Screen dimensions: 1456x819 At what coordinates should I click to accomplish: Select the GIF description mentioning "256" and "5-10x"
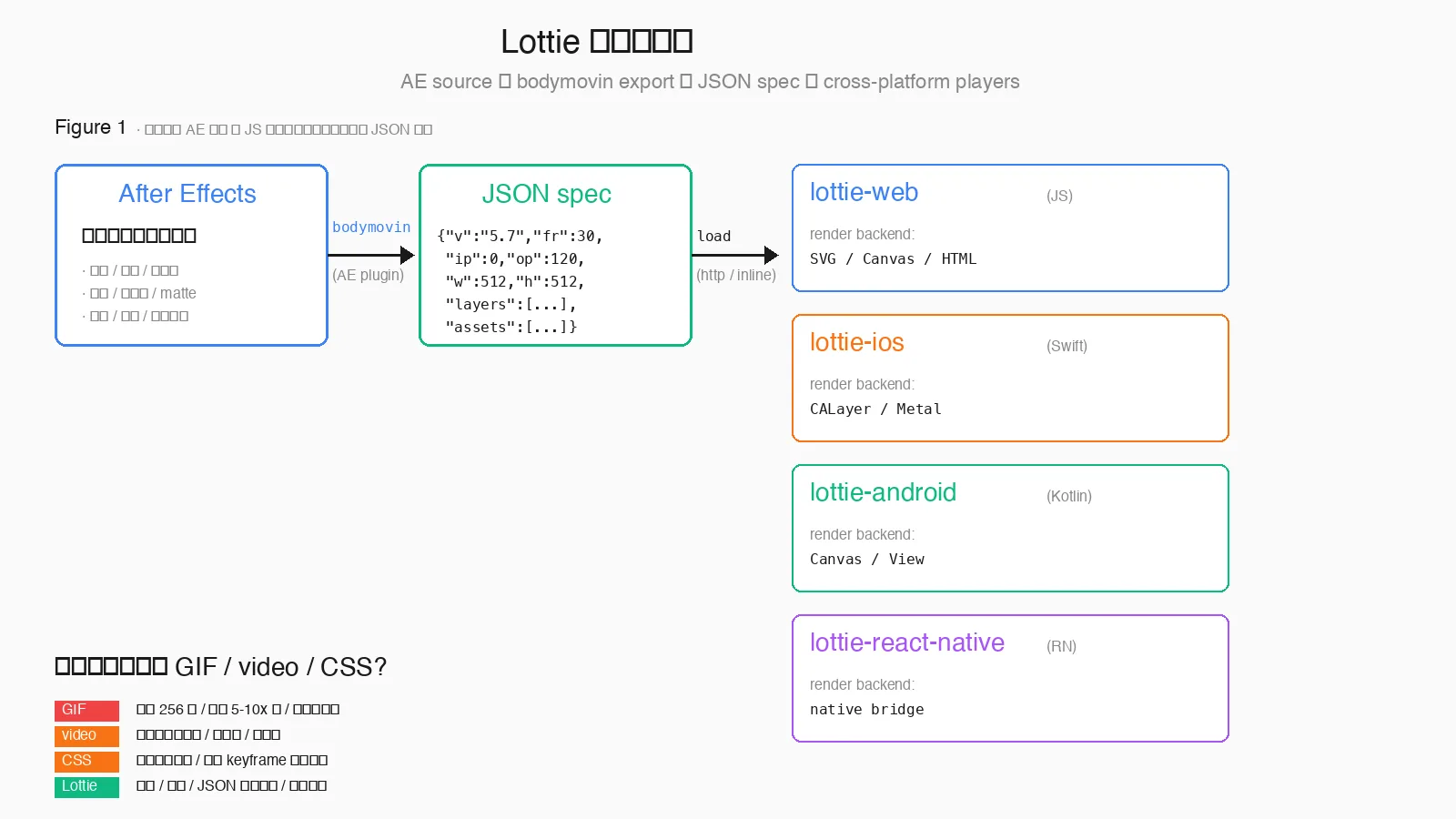tap(238, 710)
